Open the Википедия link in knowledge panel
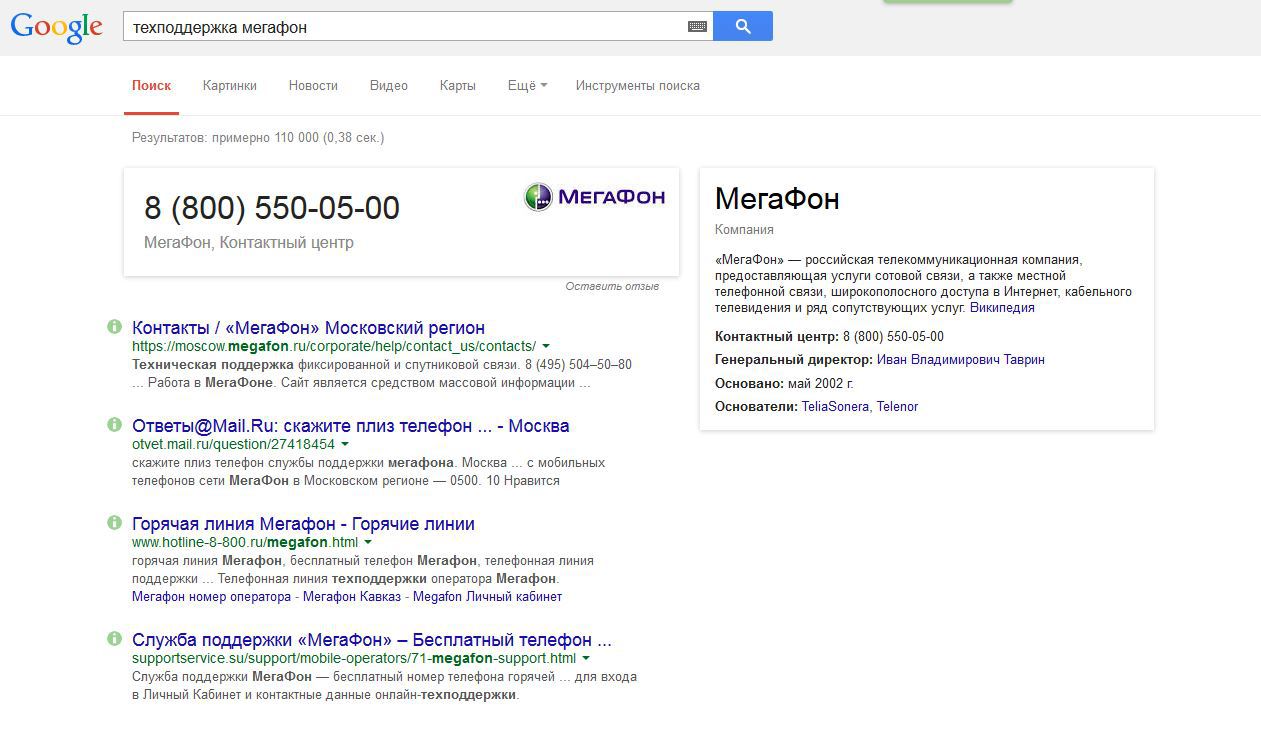1261x729 pixels. click(1002, 308)
